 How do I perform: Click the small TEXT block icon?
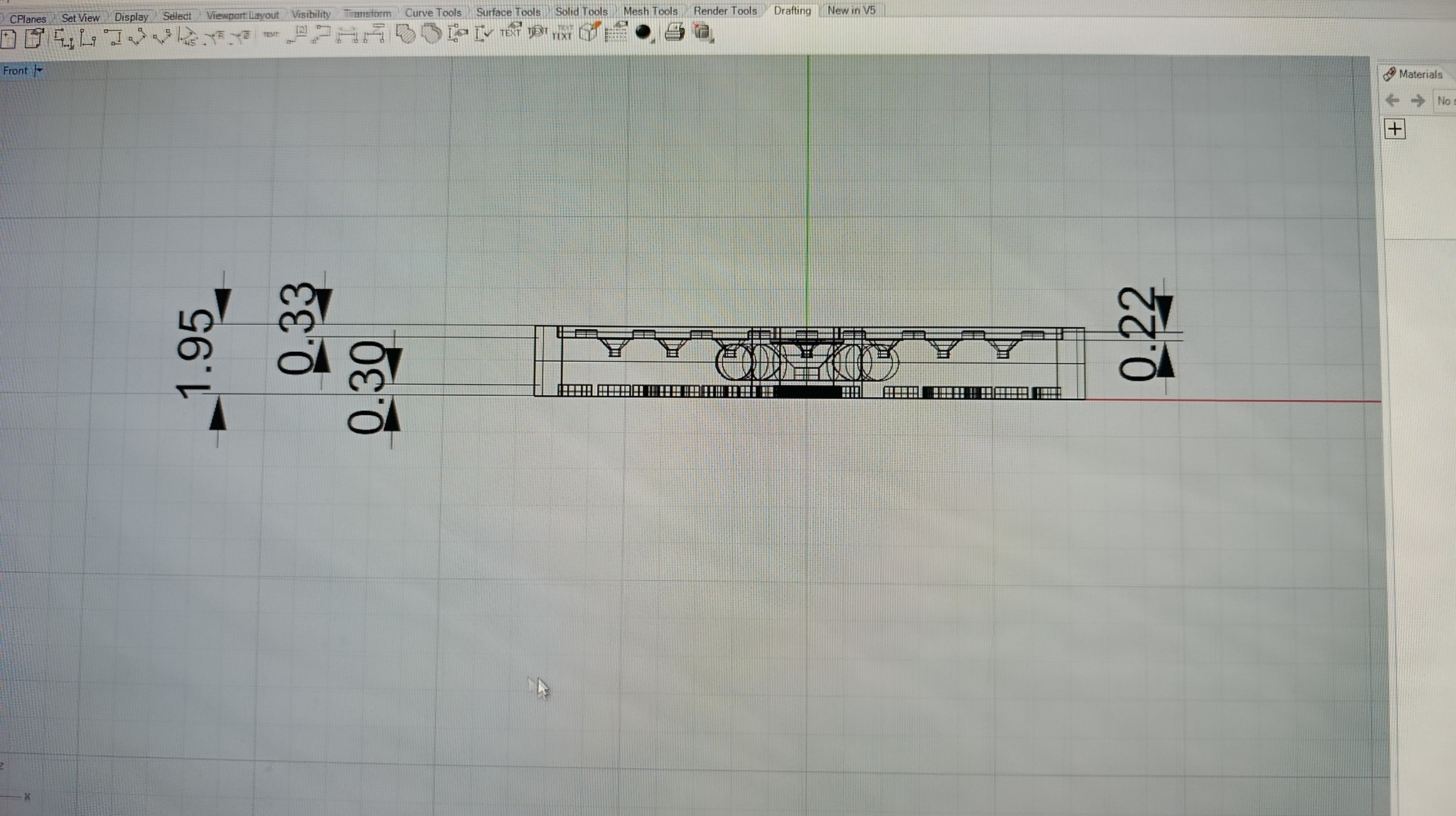(270, 34)
